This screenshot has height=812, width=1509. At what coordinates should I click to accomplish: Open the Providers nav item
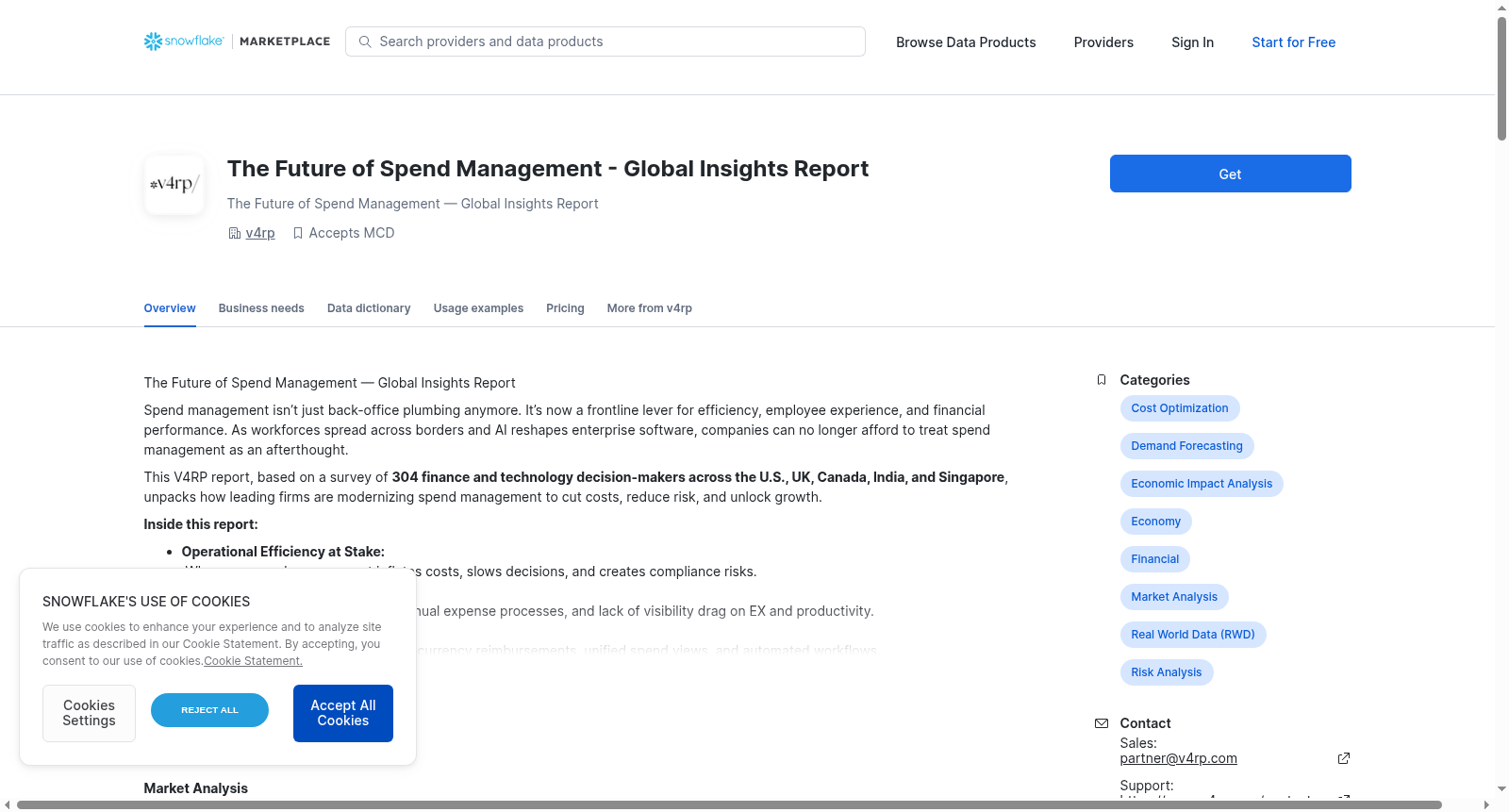point(1103,42)
